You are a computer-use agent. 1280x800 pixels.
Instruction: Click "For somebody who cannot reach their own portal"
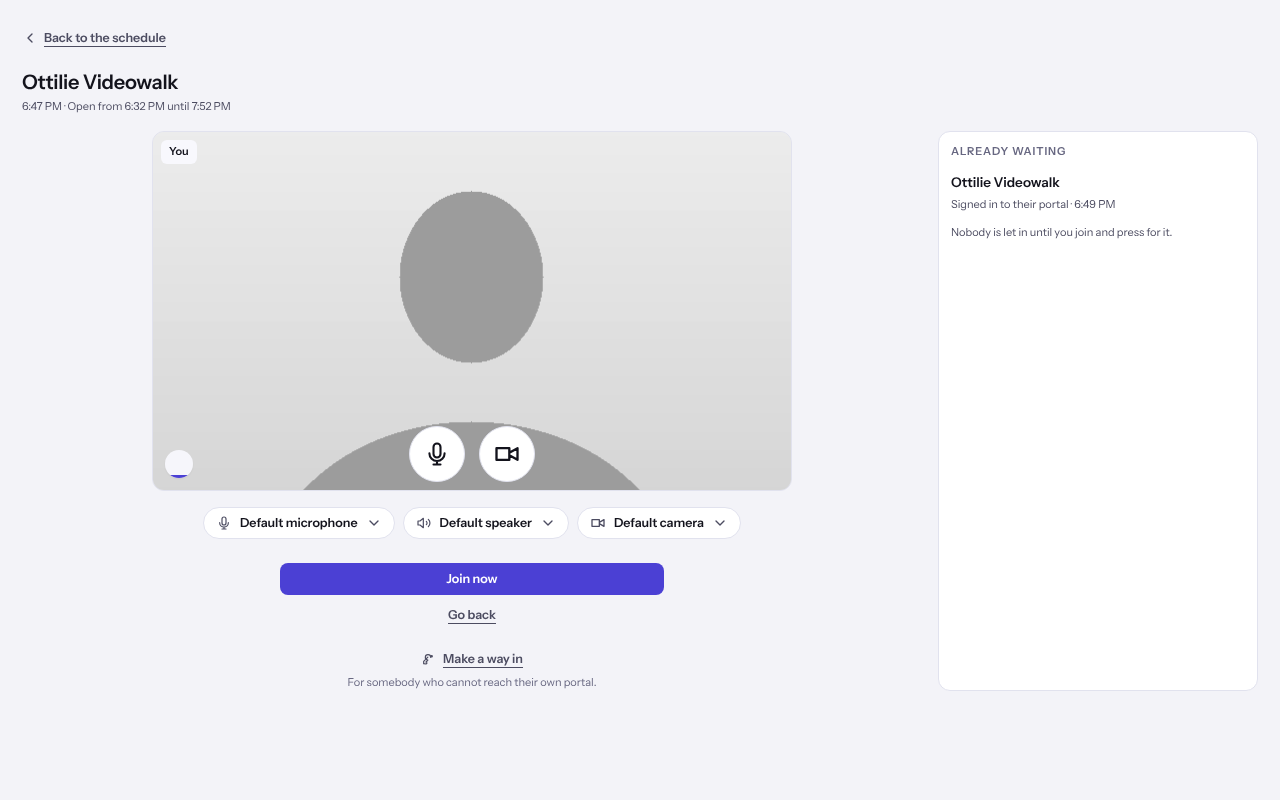pos(472,682)
